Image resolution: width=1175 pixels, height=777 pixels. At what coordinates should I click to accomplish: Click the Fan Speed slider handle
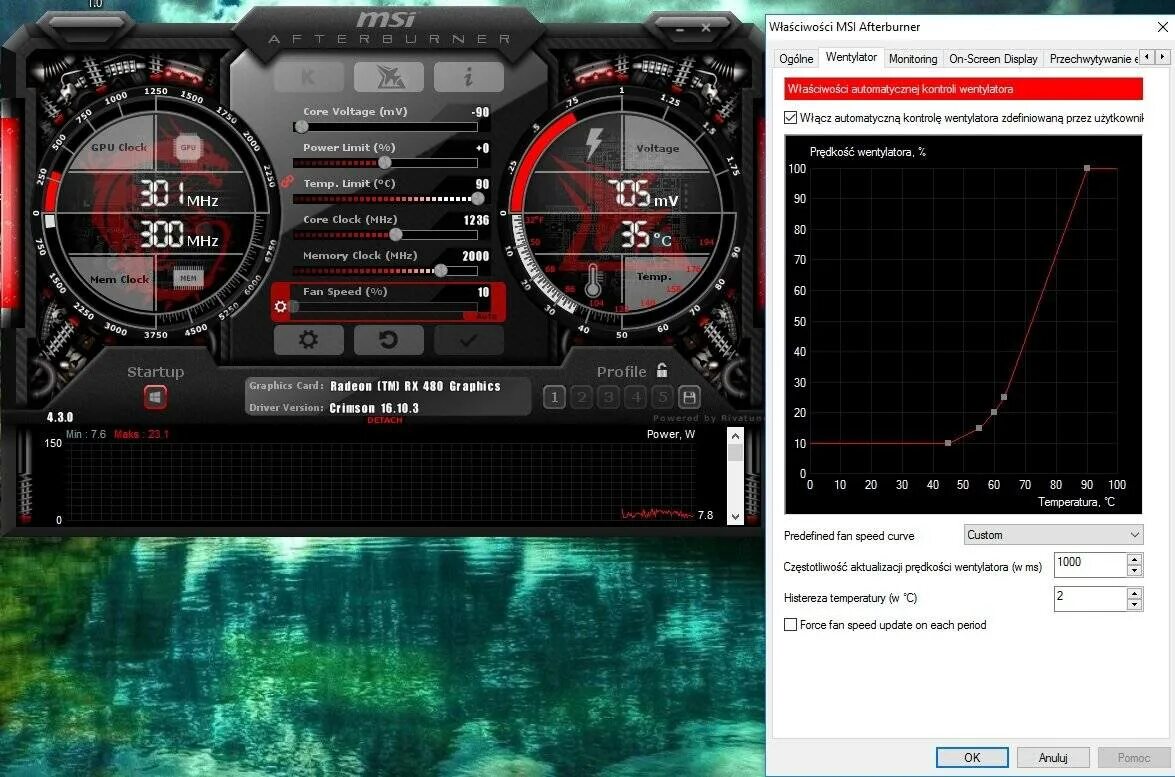click(294, 306)
